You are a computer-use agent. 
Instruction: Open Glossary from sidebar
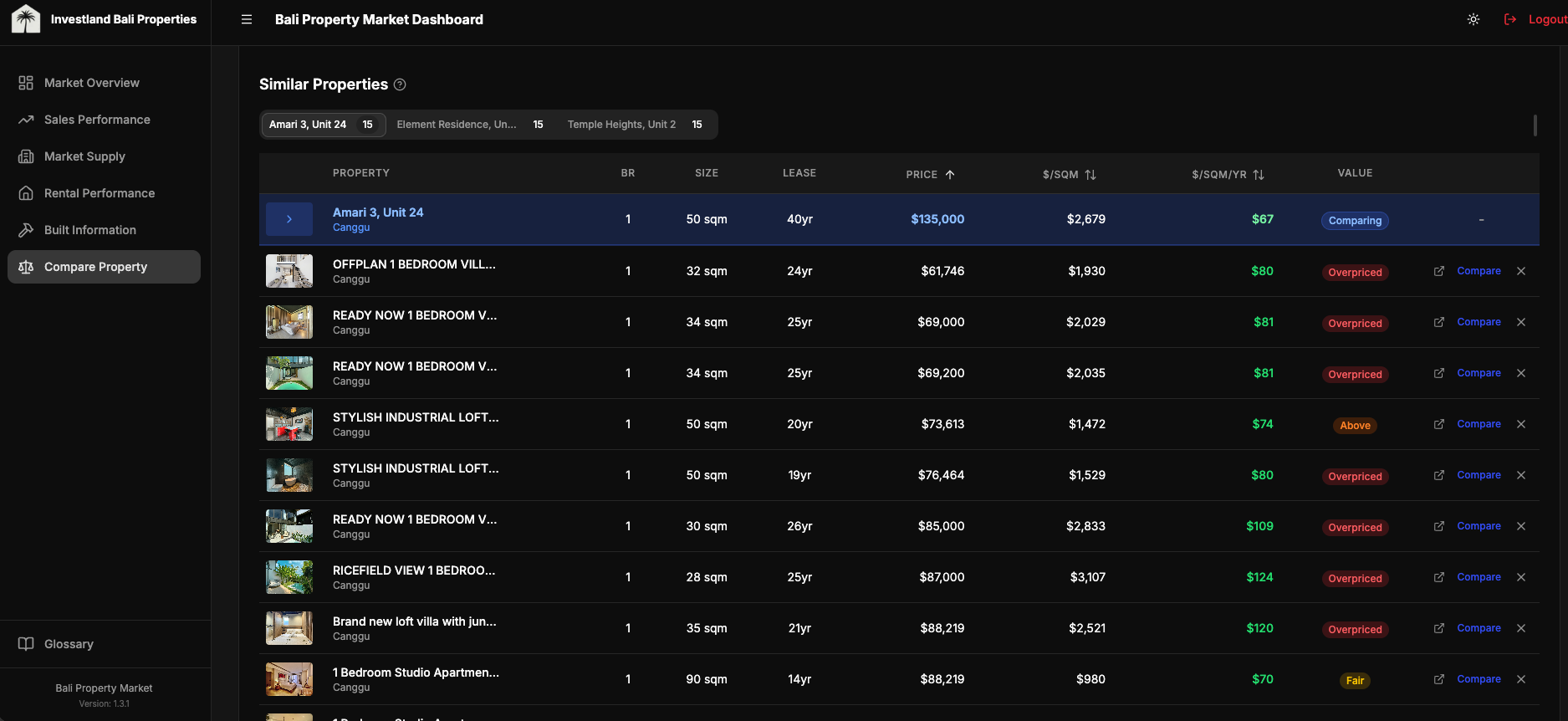coord(69,644)
